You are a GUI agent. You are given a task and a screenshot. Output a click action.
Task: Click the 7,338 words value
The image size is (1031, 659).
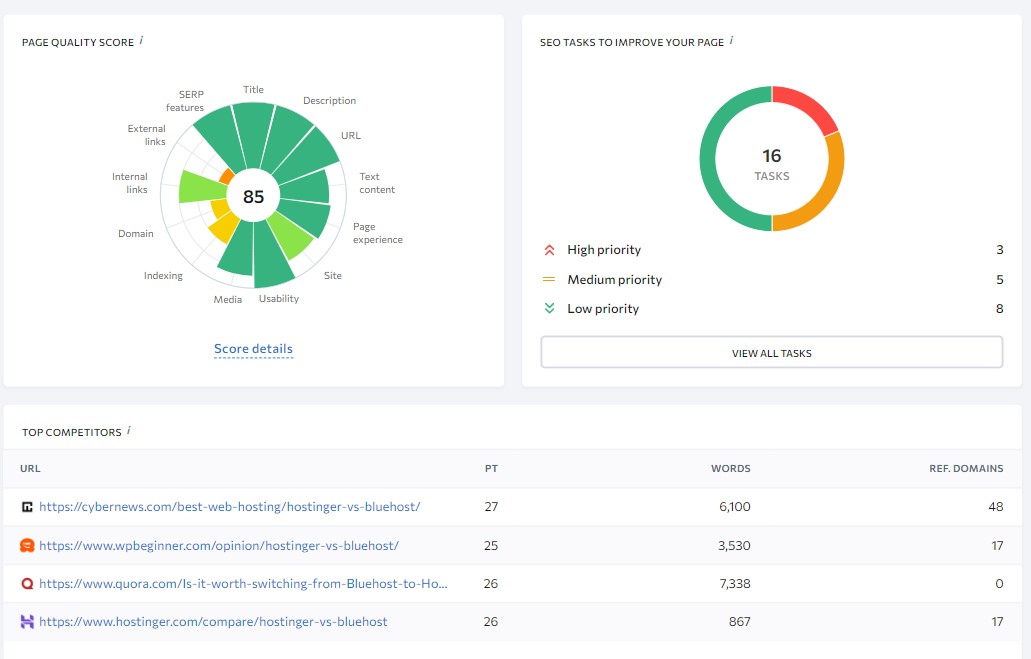734,583
